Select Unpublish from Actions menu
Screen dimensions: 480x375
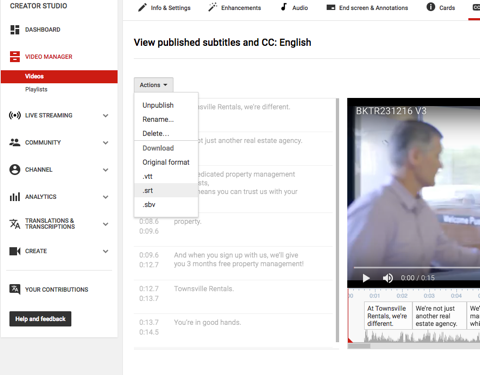(x=166, y=105)
